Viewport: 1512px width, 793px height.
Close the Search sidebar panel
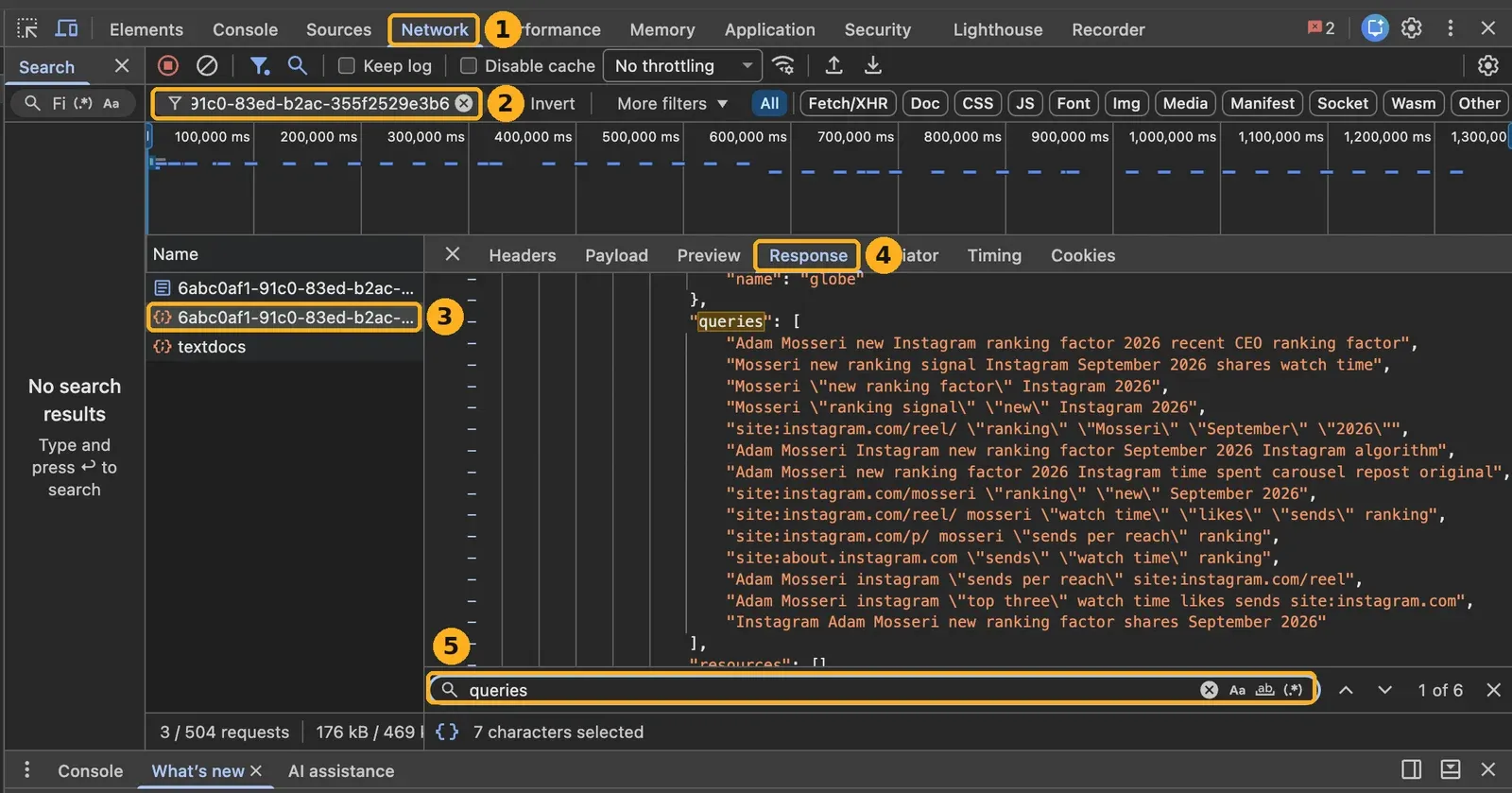[x=122, y=66]
